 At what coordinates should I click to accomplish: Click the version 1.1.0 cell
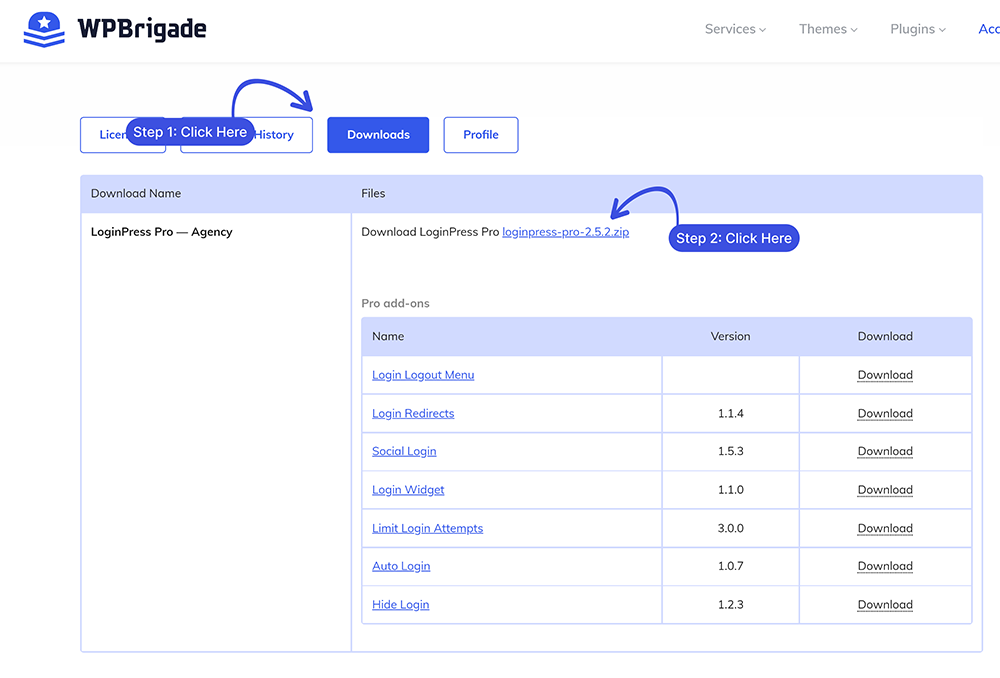click(731, 490)
